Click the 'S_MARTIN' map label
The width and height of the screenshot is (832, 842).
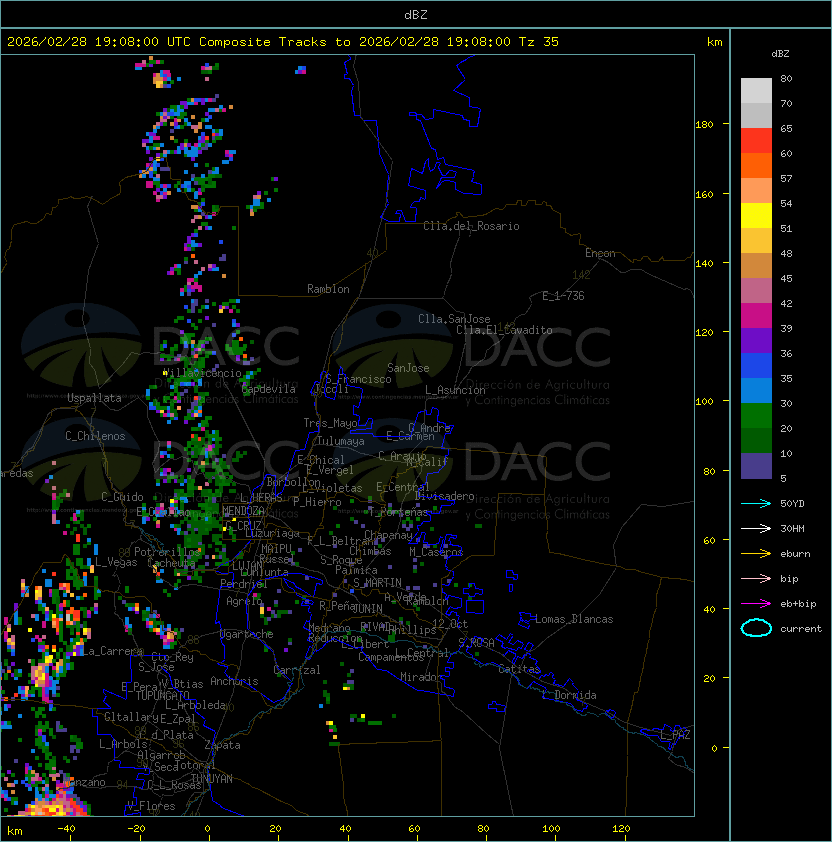click(x=377, y=583)
